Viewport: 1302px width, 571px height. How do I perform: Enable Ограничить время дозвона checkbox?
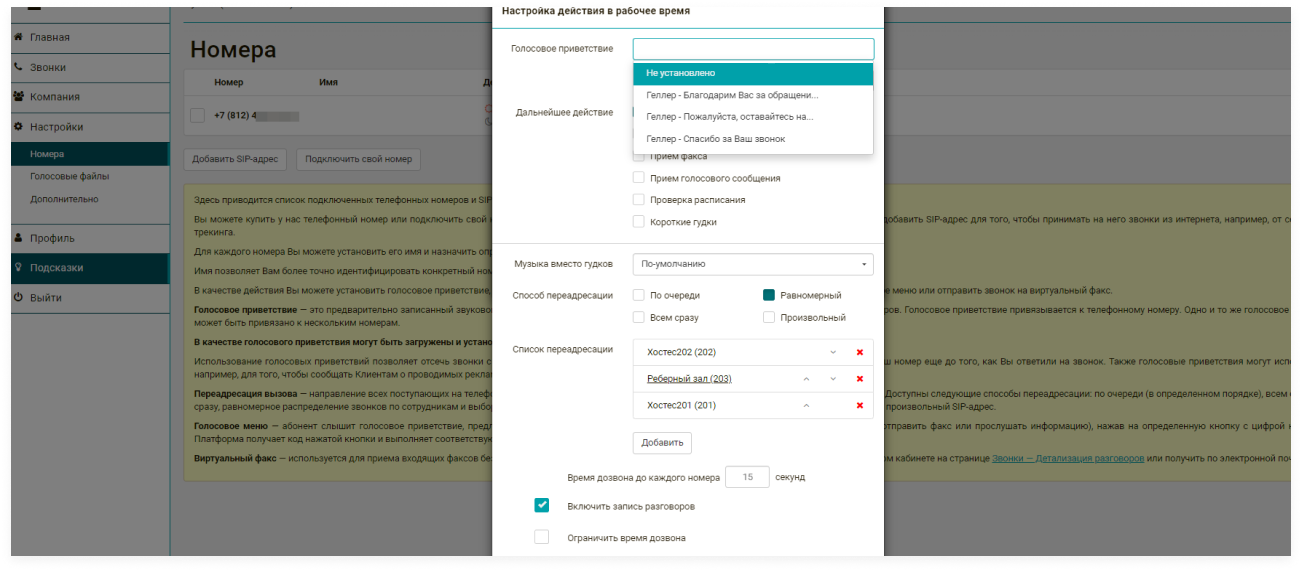click(x=542, y=537)
